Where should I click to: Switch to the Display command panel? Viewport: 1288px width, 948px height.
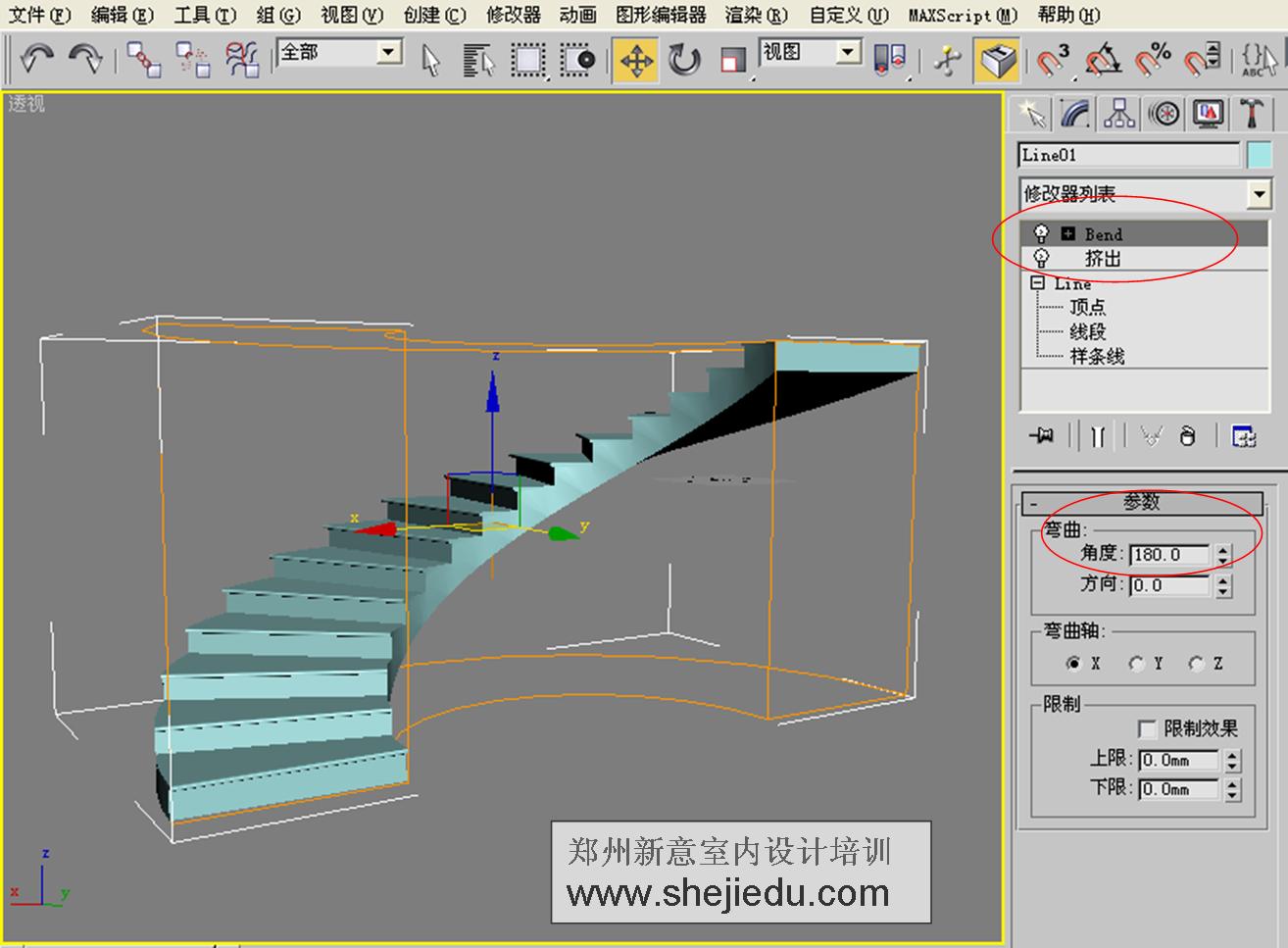(x=1206, y=113)
